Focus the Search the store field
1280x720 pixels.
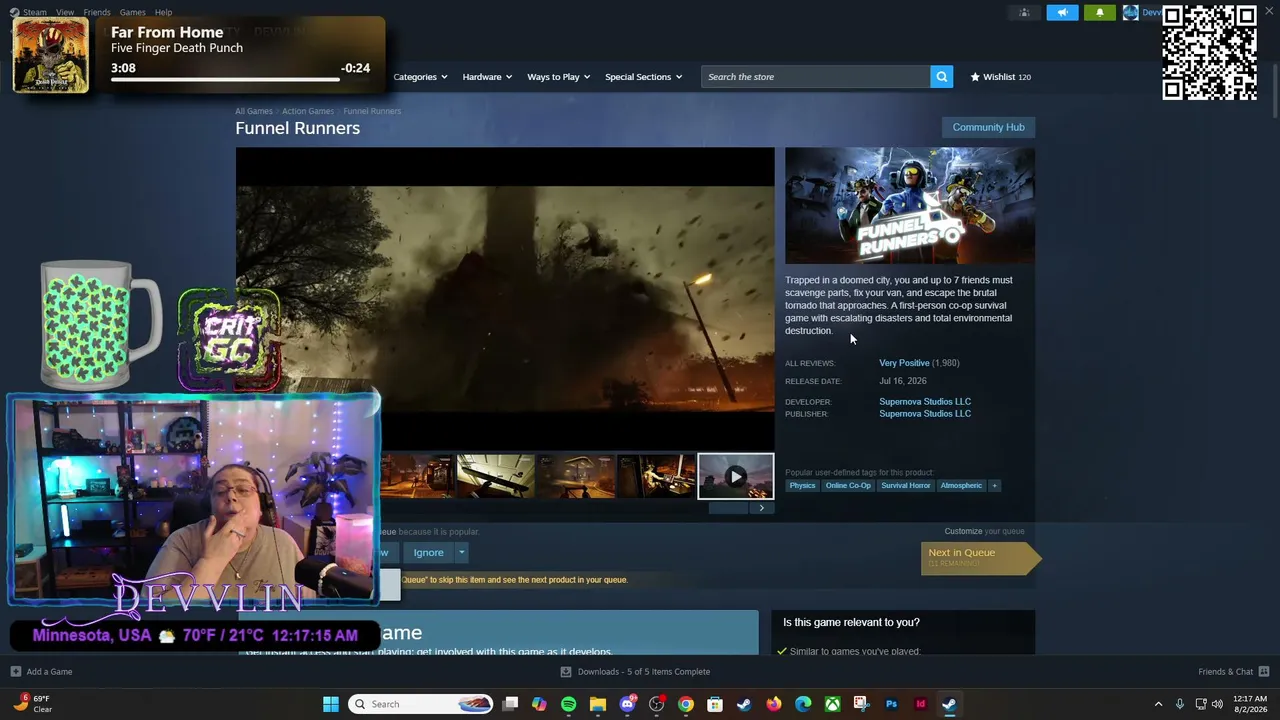pos(816,77)
